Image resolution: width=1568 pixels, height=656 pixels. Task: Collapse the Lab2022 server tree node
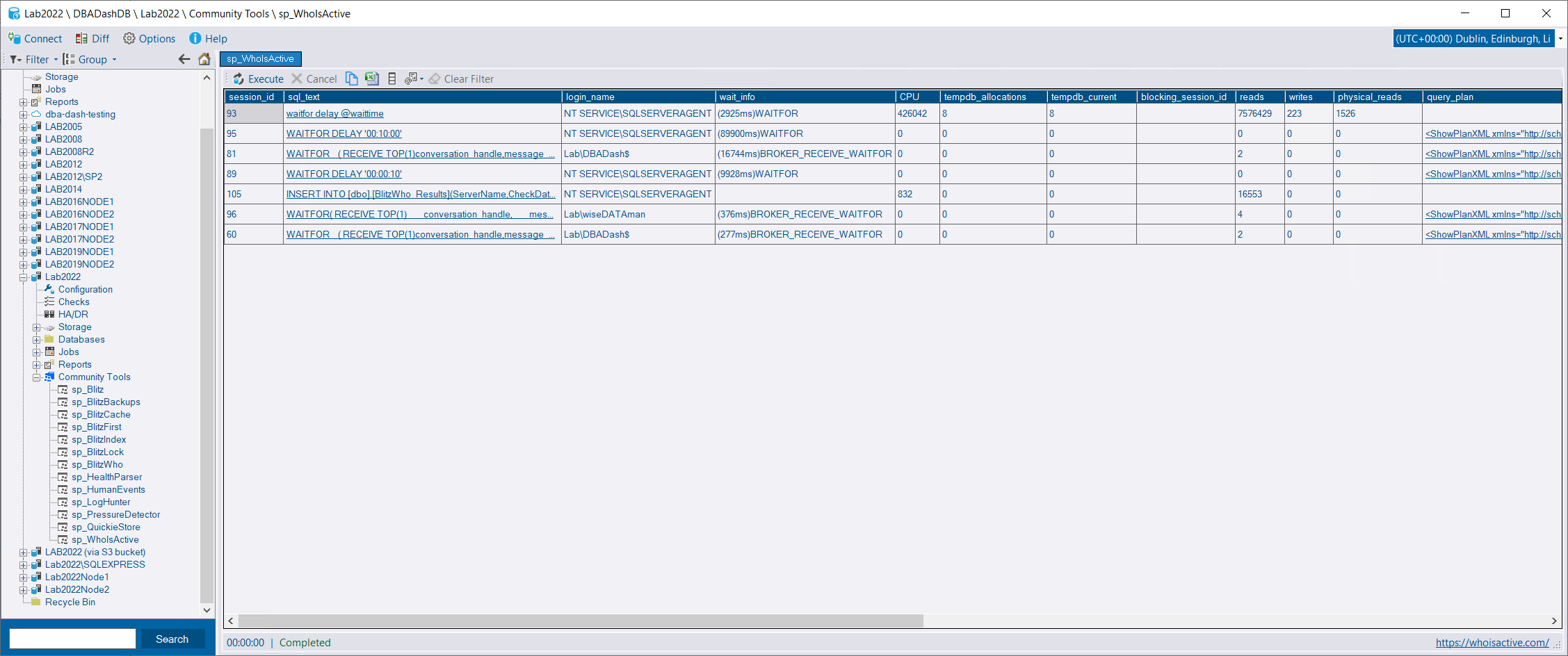(x=24, y=277)
